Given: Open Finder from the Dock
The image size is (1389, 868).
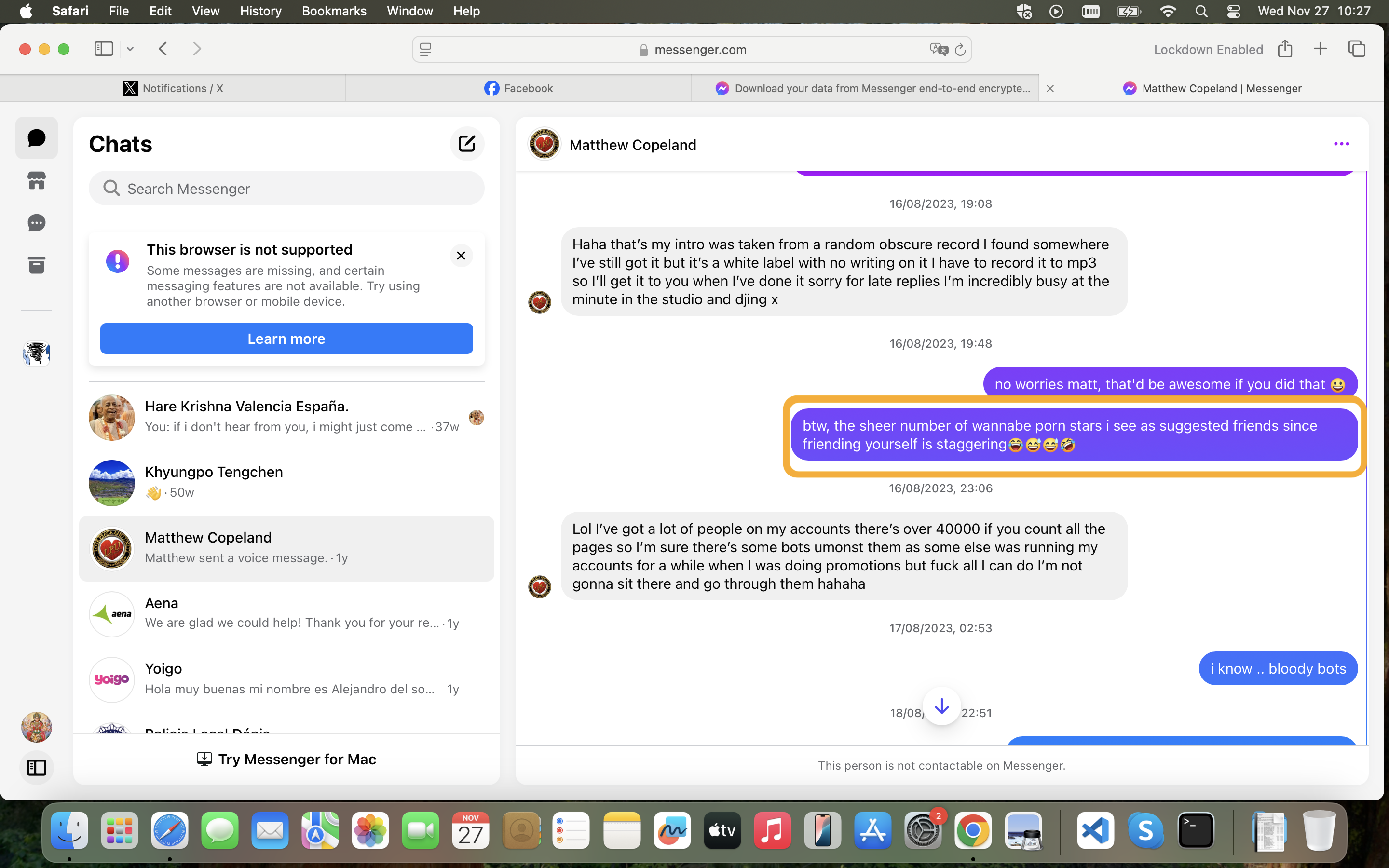Looking at the screenshot, I should coord(69,830).
